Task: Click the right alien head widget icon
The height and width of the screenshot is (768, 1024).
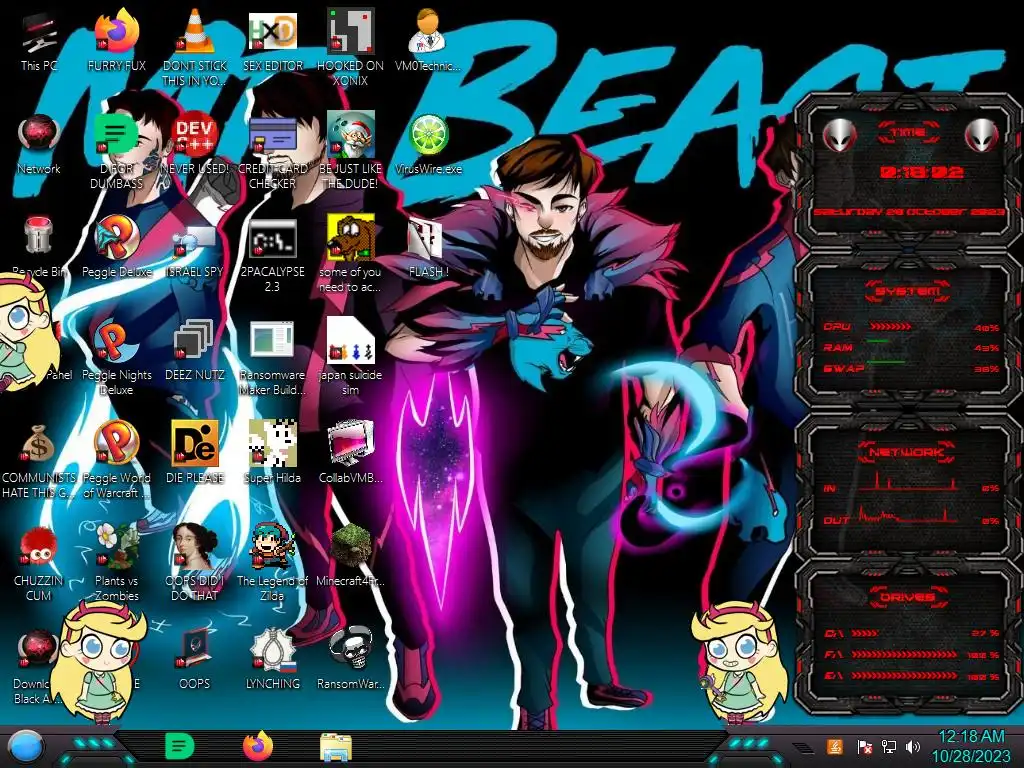Action: 981,136
